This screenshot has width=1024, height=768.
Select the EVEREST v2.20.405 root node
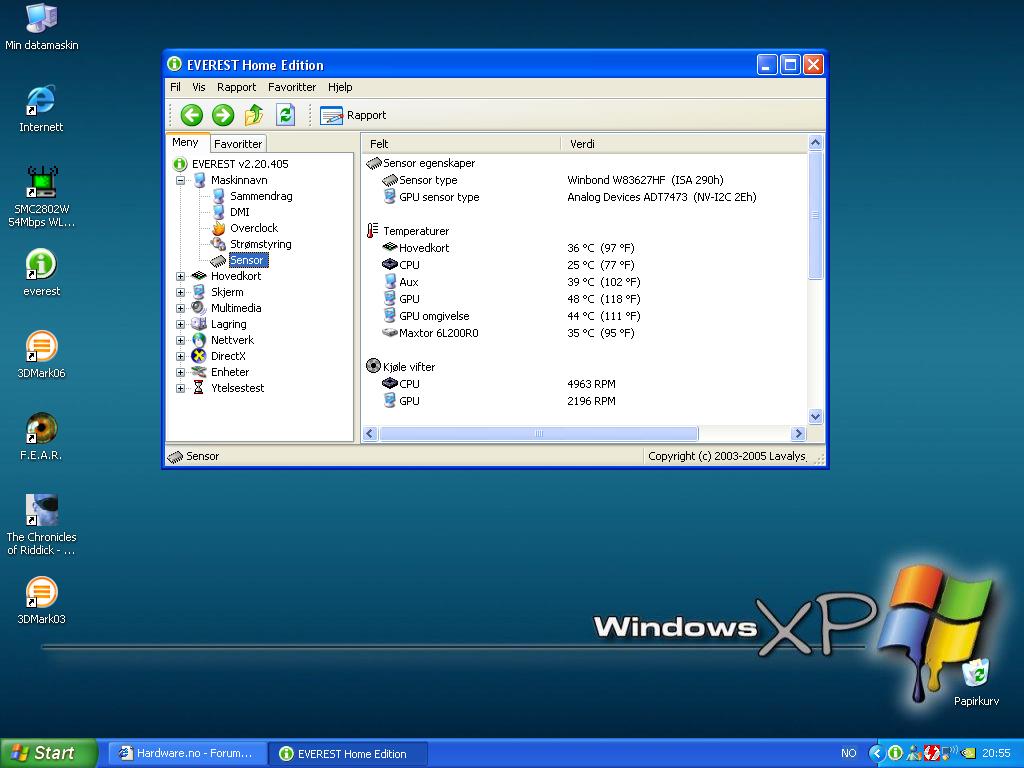click(240, 164)
